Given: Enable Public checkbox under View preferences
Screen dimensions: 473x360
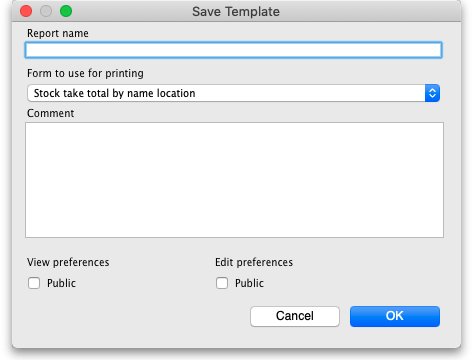Looking at the screenshot, I should tap(34, 283).
